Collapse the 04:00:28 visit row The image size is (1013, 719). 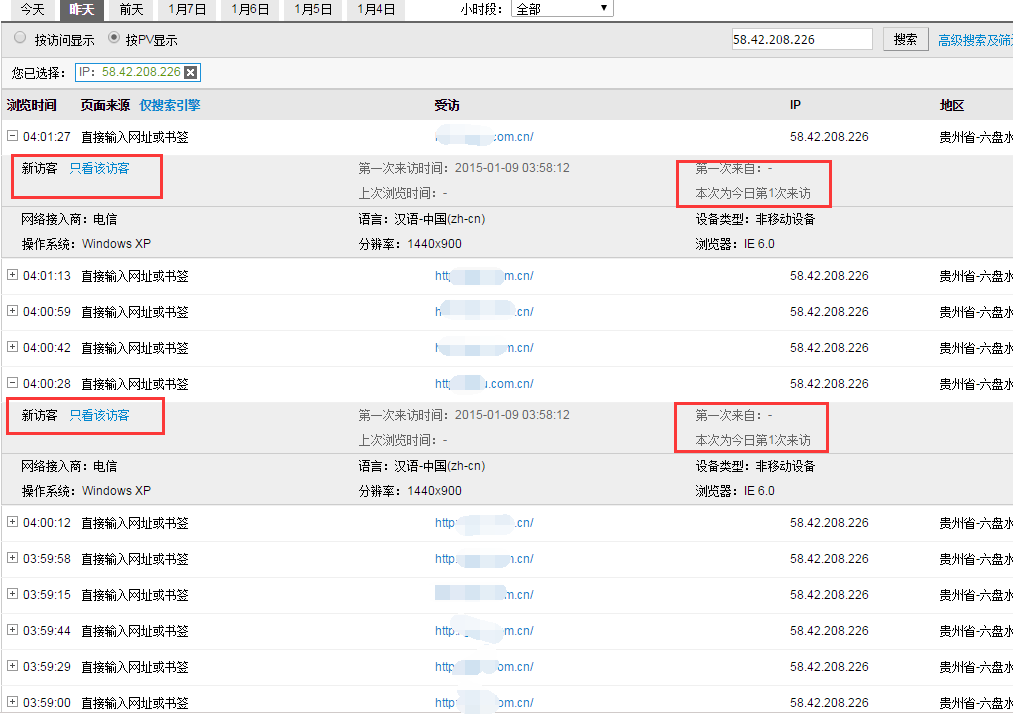coord(12,383)
